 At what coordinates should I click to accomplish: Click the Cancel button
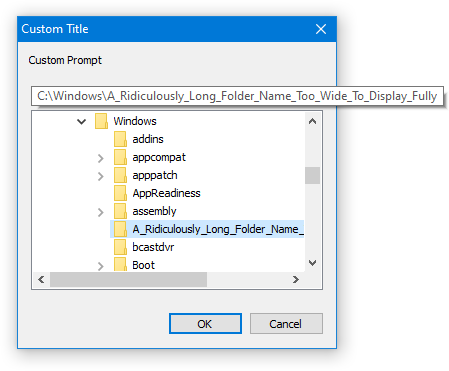click(x=286, y=323)
